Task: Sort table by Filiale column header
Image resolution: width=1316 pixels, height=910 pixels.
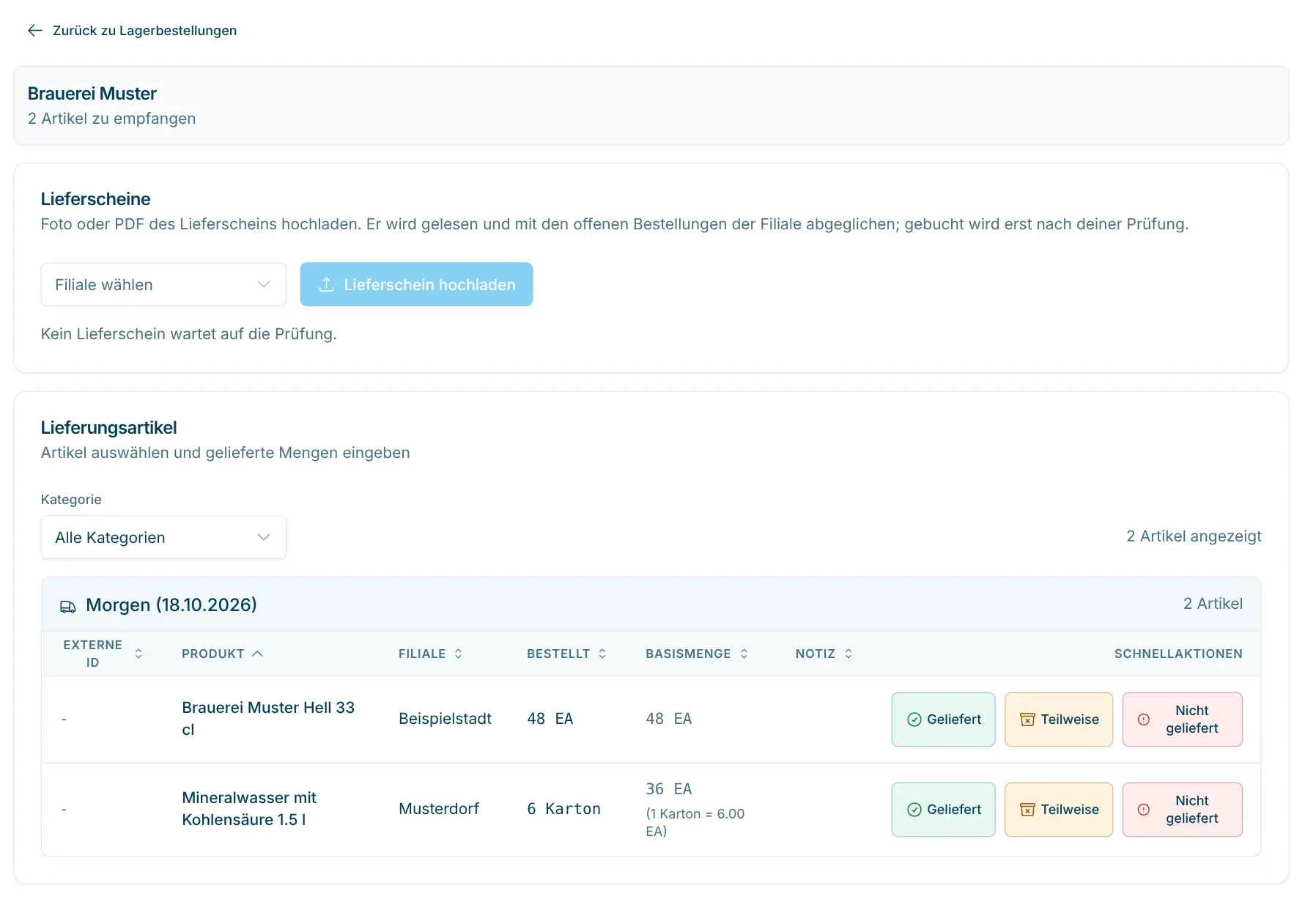Action: pos(431,654)
